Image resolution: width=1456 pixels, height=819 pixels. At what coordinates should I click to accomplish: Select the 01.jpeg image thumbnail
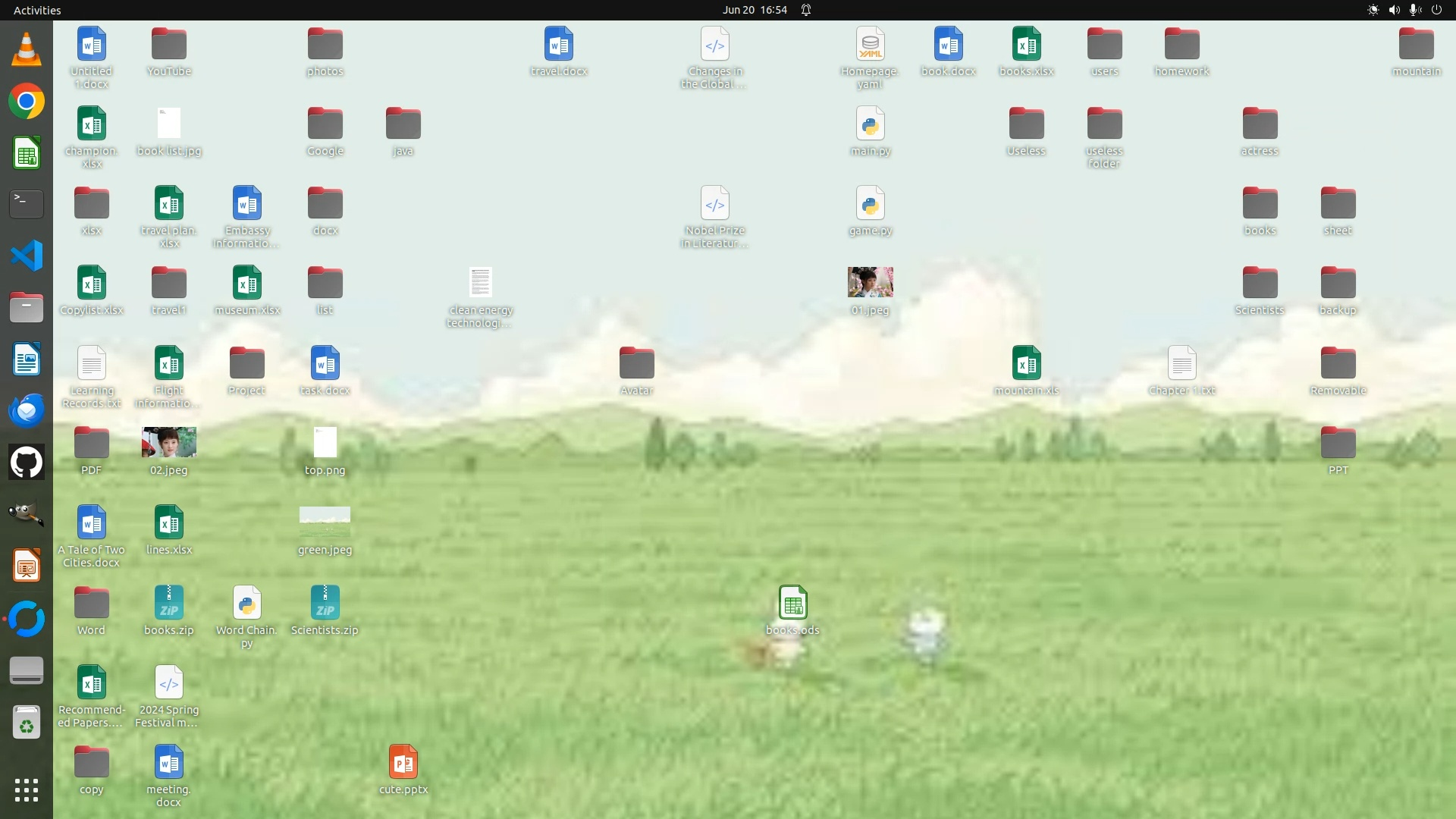click(x=870, y=282)
